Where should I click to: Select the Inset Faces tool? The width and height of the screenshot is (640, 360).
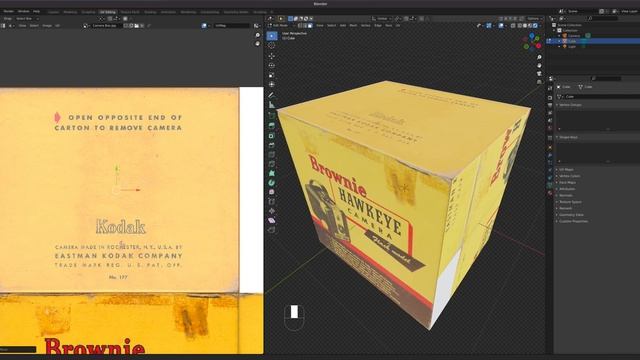point(272,136)
